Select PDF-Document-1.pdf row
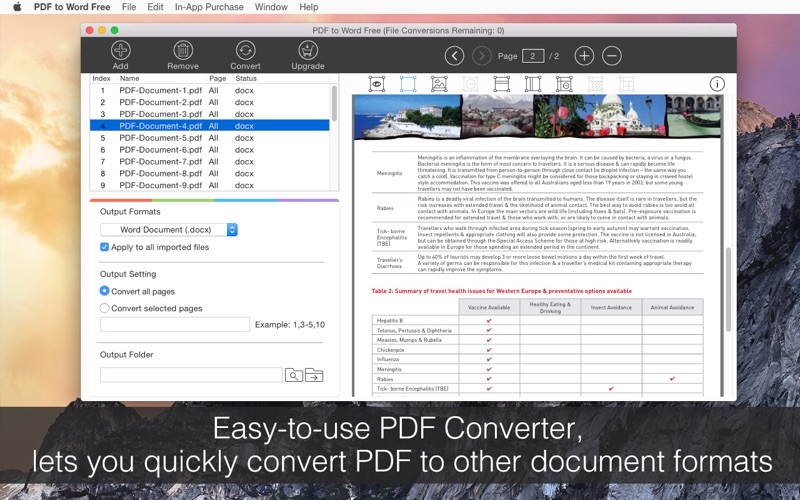The height and width of the screenshot is (500, 800). pyautogui.click(x=210, y=90)
